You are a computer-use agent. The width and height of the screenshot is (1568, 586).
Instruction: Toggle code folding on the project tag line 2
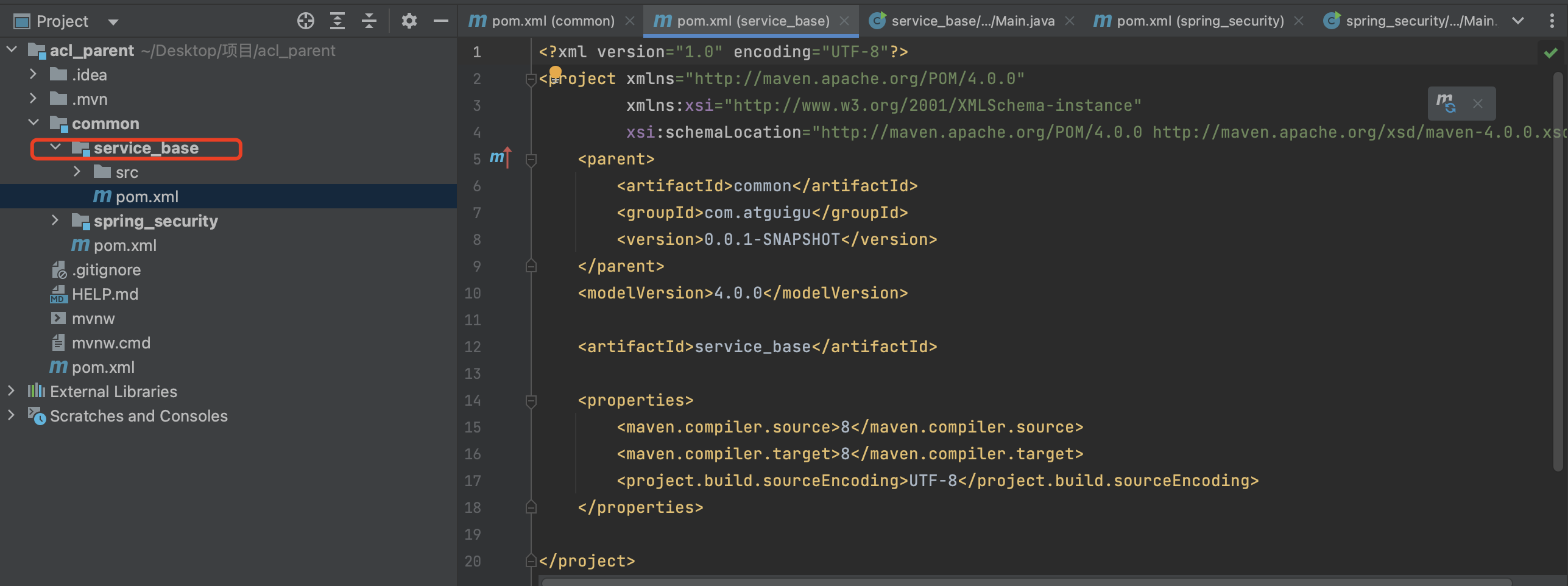point(531,79)
